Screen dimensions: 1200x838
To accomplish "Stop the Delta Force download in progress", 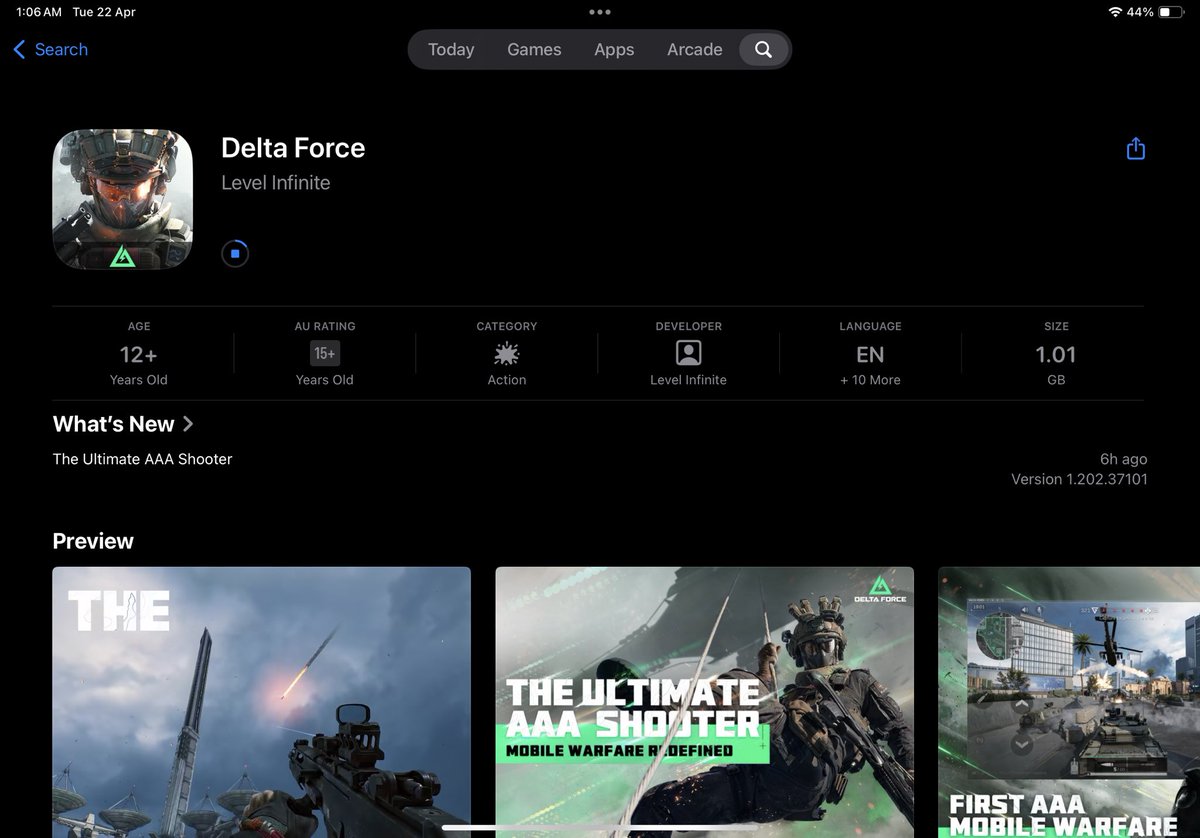I will click(x=235, y=254).
